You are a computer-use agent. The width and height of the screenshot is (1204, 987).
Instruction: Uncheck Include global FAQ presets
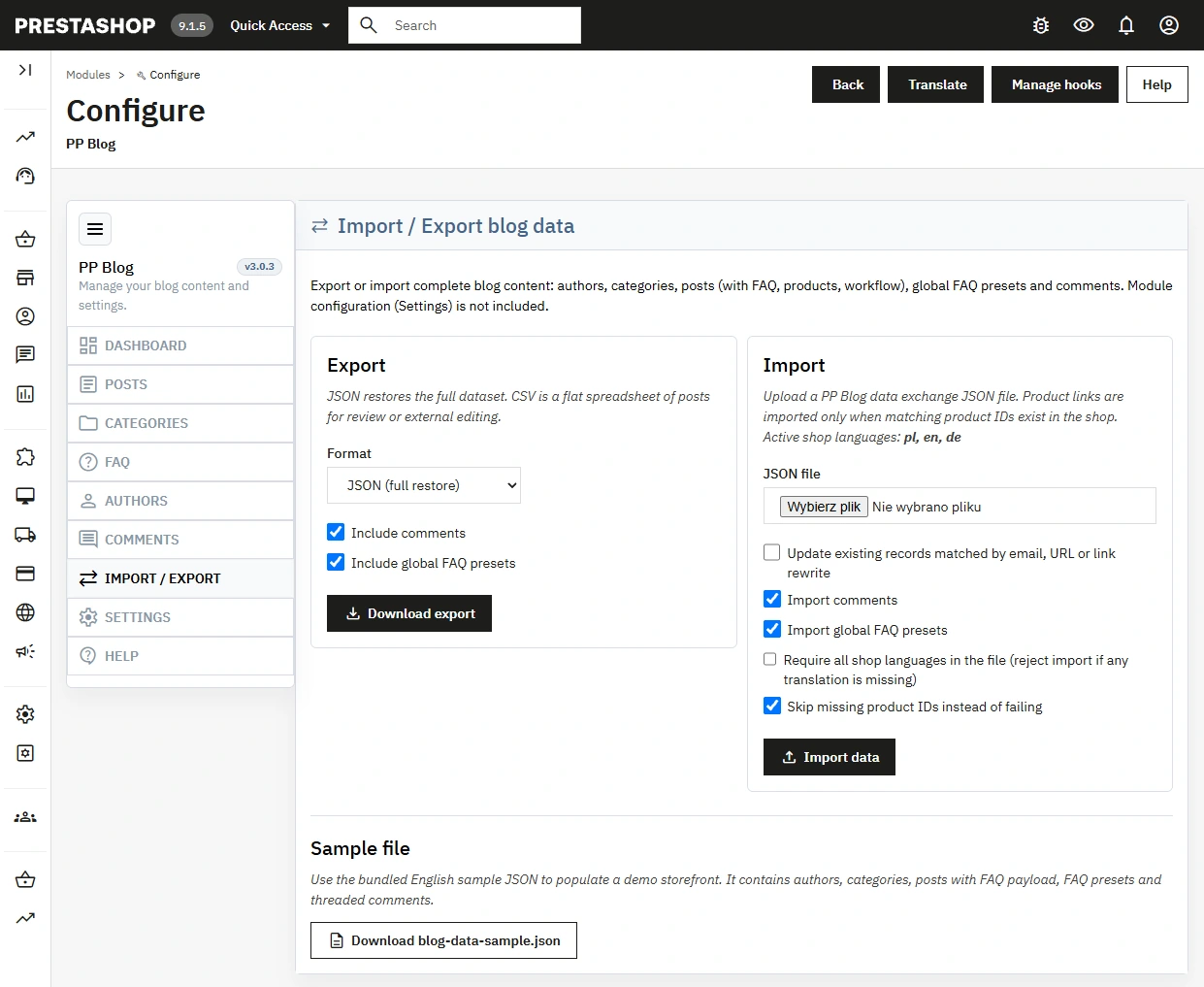(336, 562)
